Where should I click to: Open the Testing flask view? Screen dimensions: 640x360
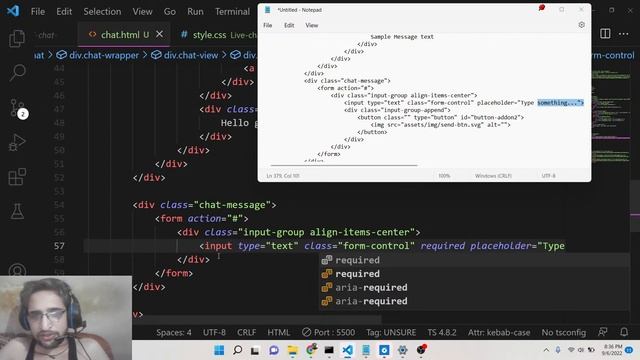pyautogui.click(x=17, y=211)
